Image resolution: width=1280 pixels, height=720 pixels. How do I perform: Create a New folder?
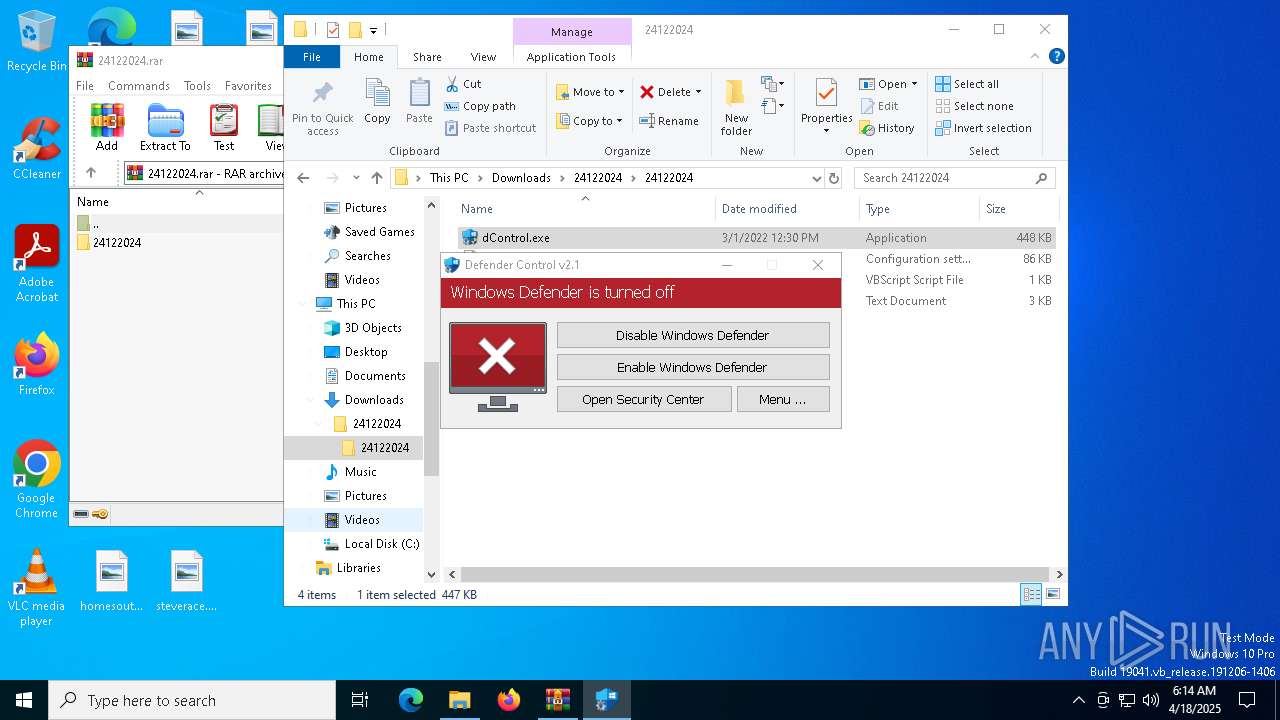click(x=736, y=108)
